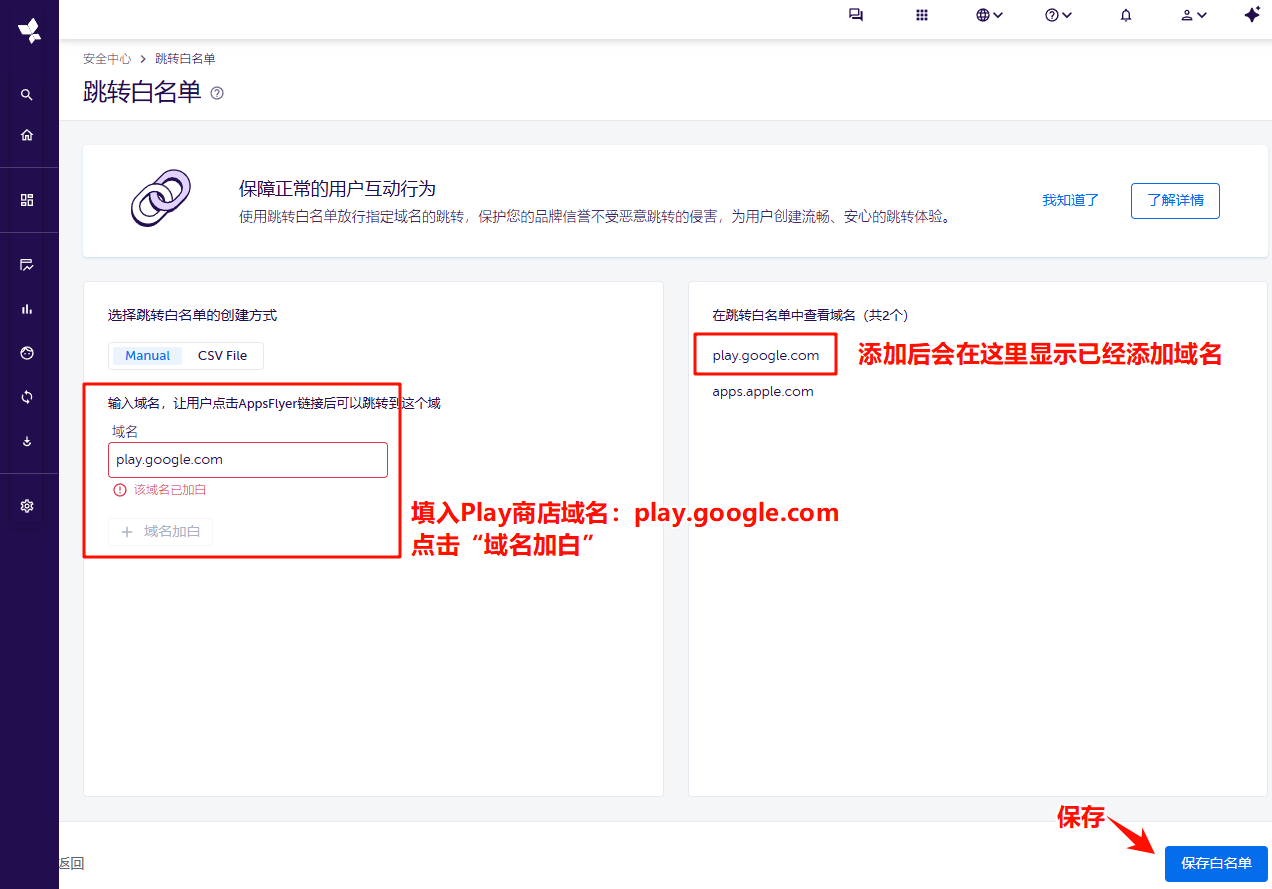Open the bar chart reports sidebar icon

pyautogui.click(x=27, y=309)
